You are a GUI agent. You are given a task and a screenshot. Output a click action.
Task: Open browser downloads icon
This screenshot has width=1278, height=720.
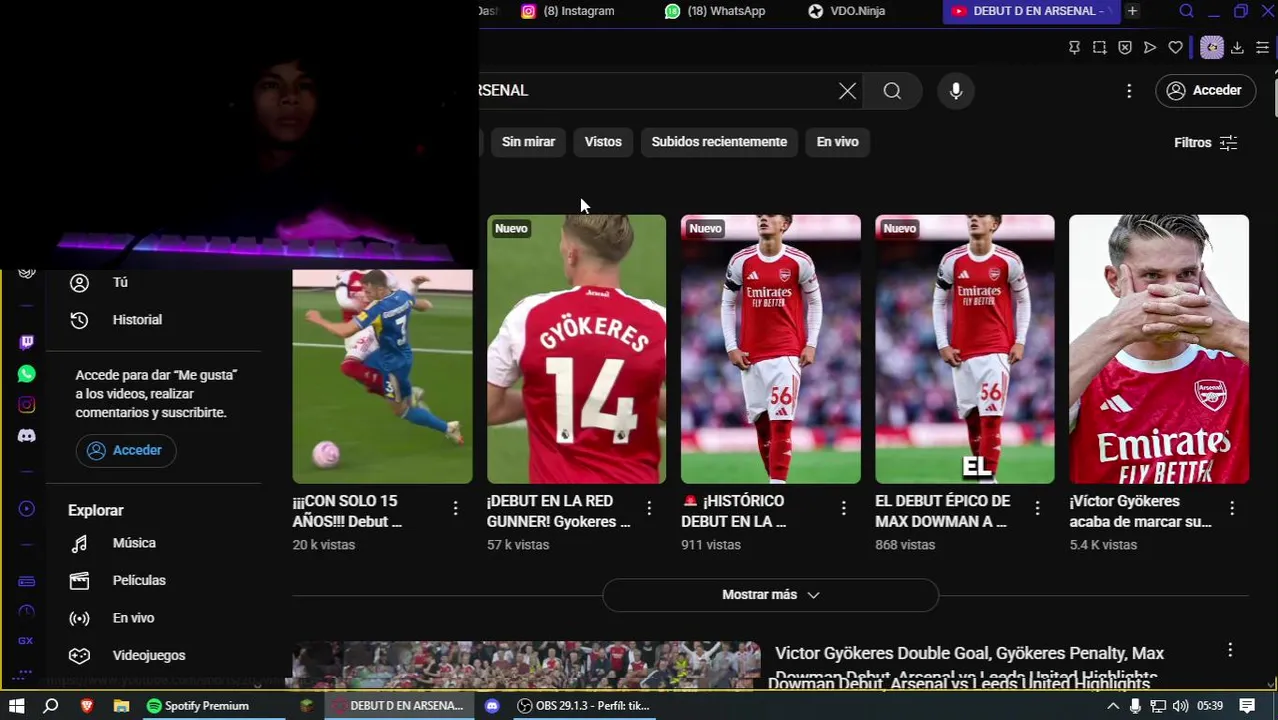1237,47
